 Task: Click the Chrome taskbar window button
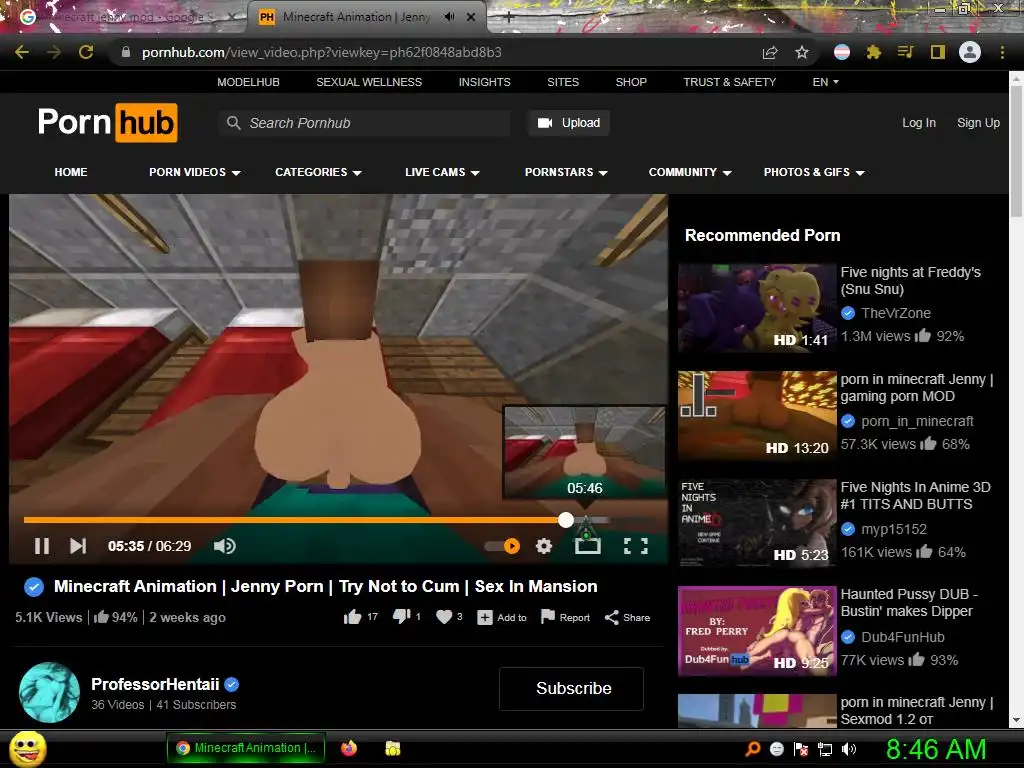click(x=246, y=748)
